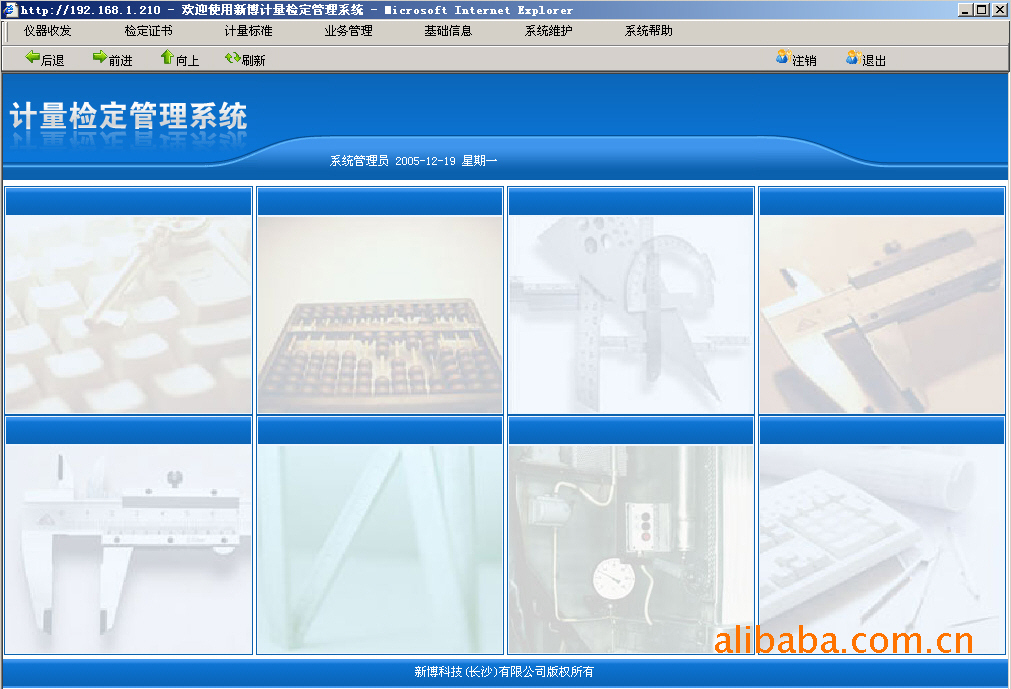Click the 计量检定管理系统 banner title
This screenshot has width=1011, height=689.
[128, 117]
